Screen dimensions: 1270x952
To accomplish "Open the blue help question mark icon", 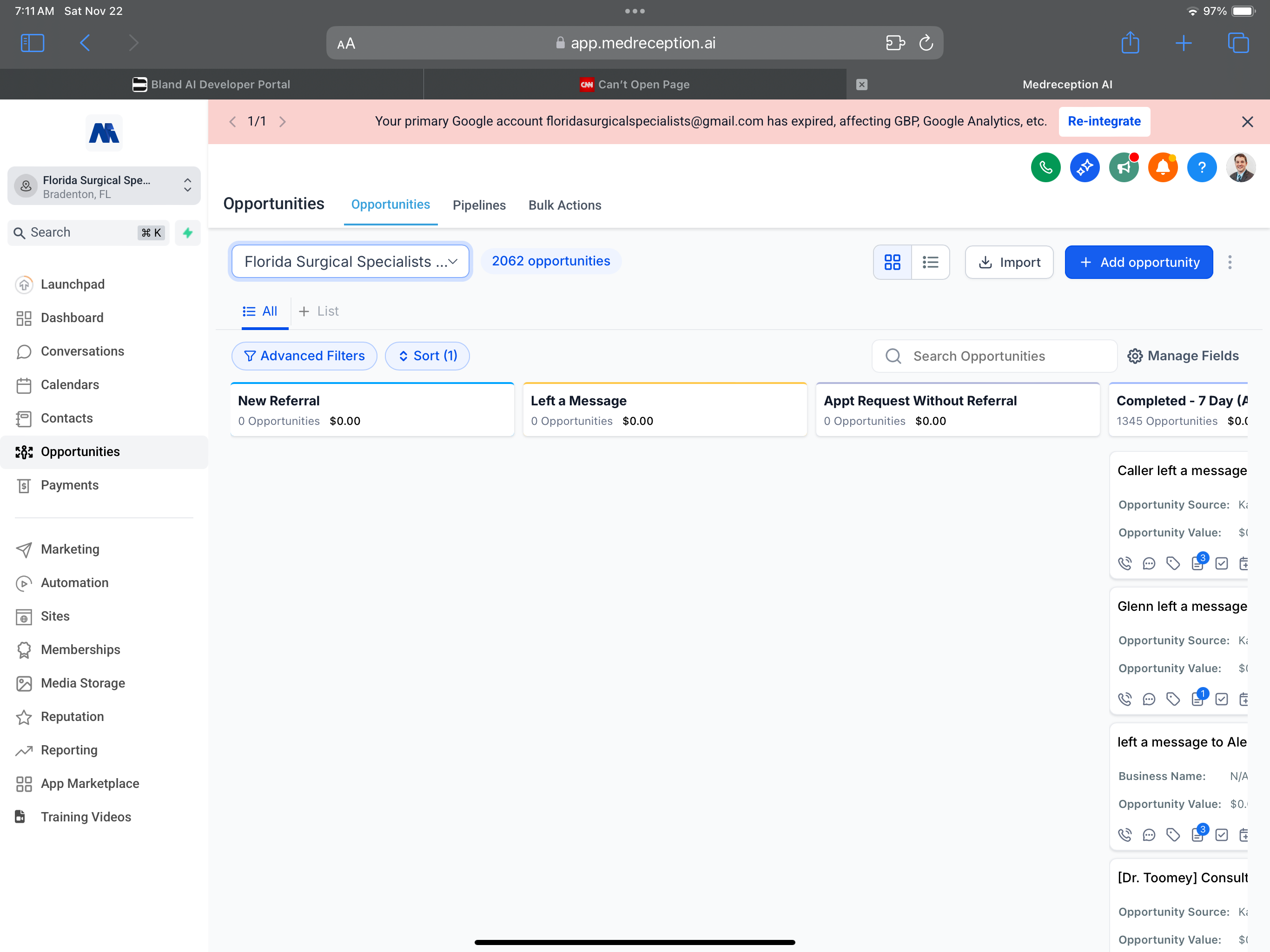I will 1202,167.
